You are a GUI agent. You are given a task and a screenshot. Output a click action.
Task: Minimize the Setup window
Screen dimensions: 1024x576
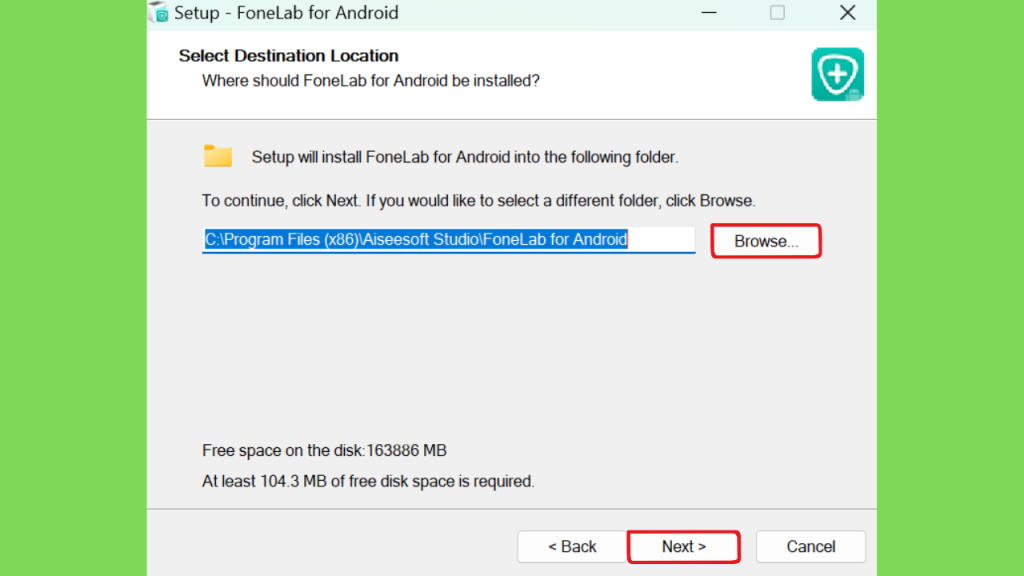[x=709, y=12]
